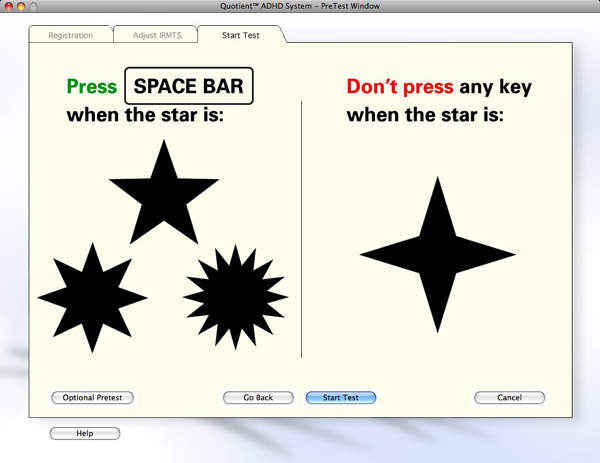Click the Go Back button
This screenshot has height=463, width=600.
258,397
